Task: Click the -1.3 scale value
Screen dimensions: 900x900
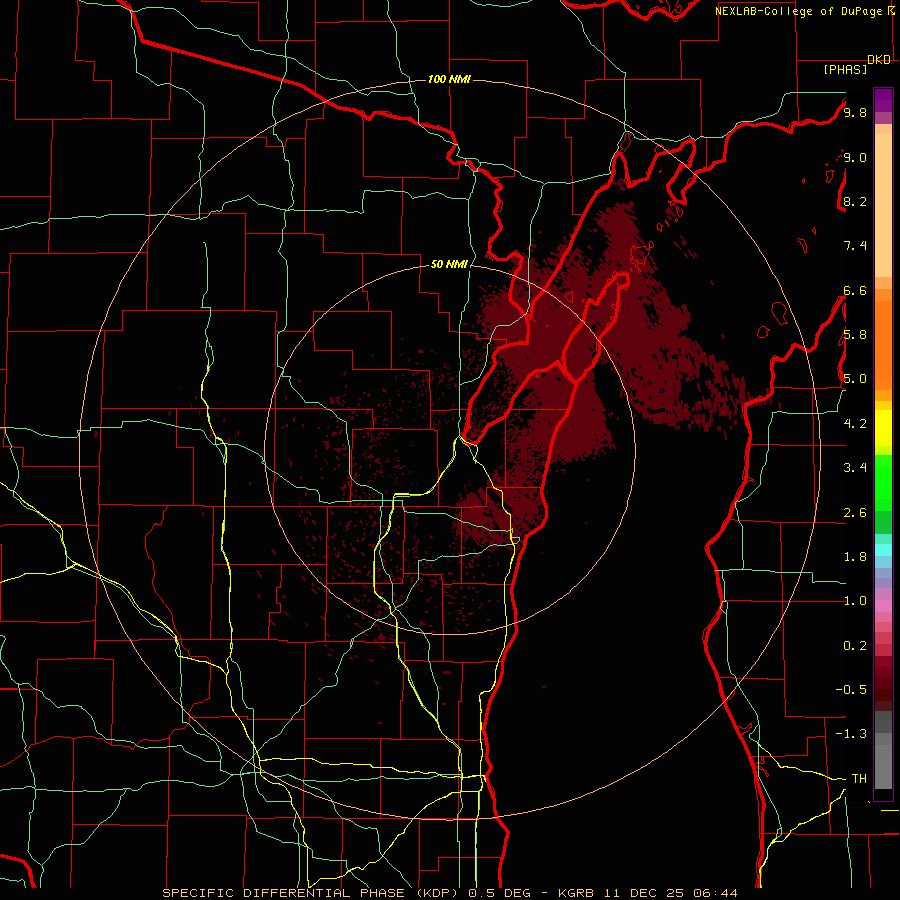Action: pyautogui.click(x=851, y=734)
